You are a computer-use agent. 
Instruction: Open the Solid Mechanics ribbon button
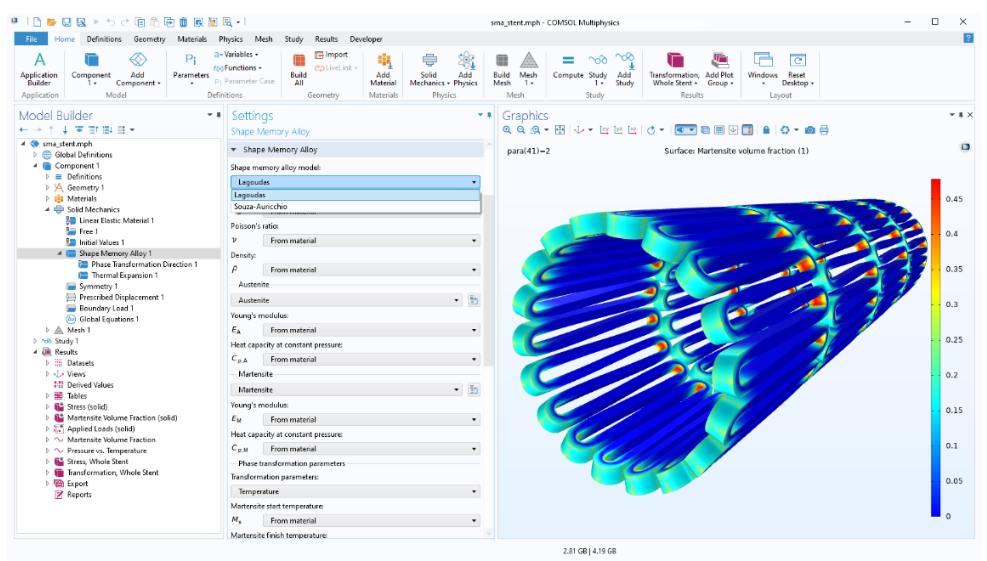coord(429,69)
